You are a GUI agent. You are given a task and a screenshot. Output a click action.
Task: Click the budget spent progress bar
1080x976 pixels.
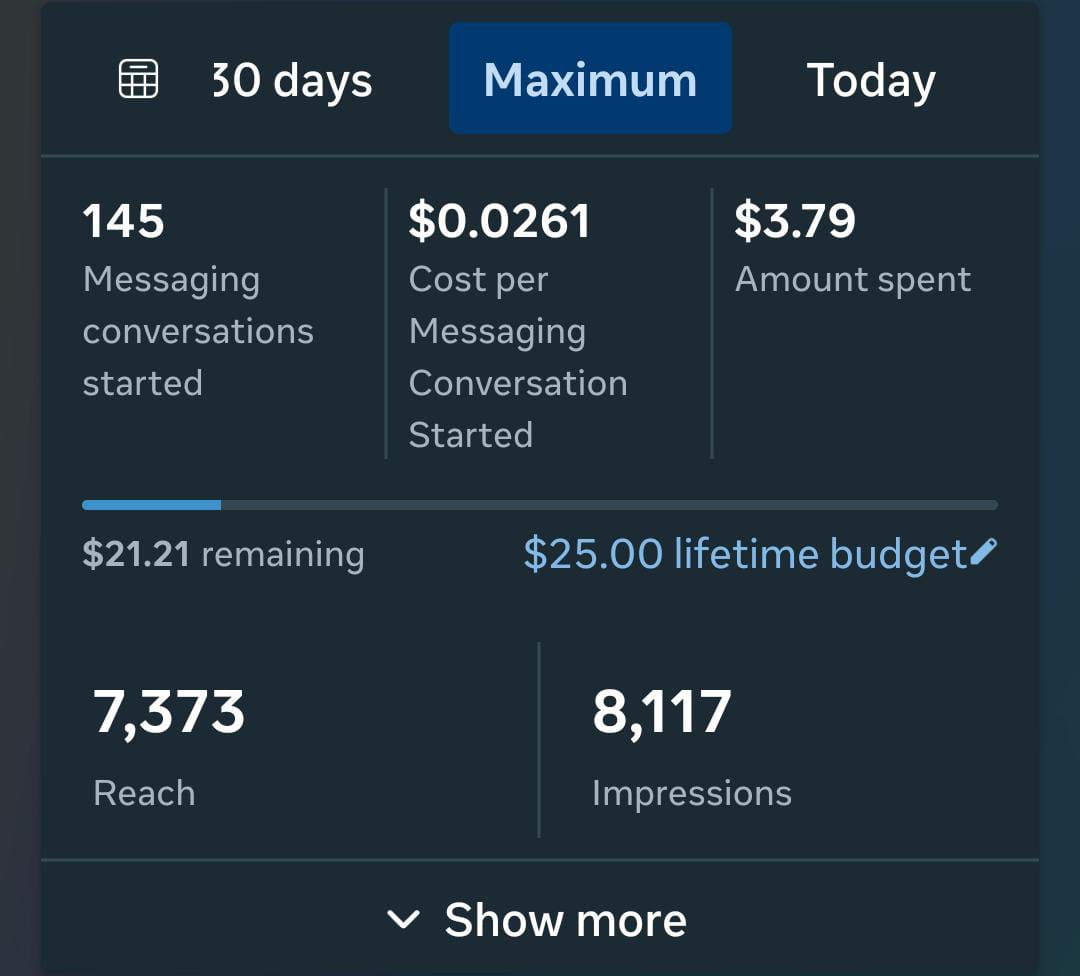(540, 505)
